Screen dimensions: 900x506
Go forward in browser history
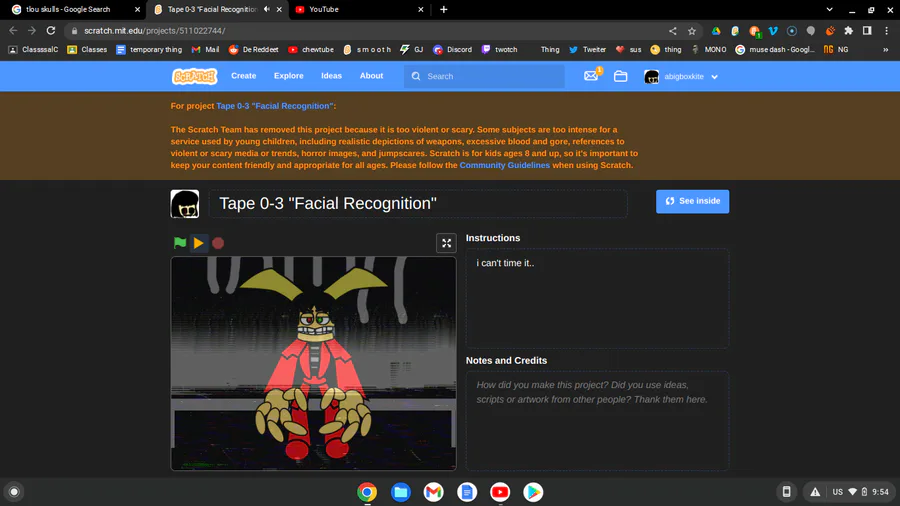32,30
